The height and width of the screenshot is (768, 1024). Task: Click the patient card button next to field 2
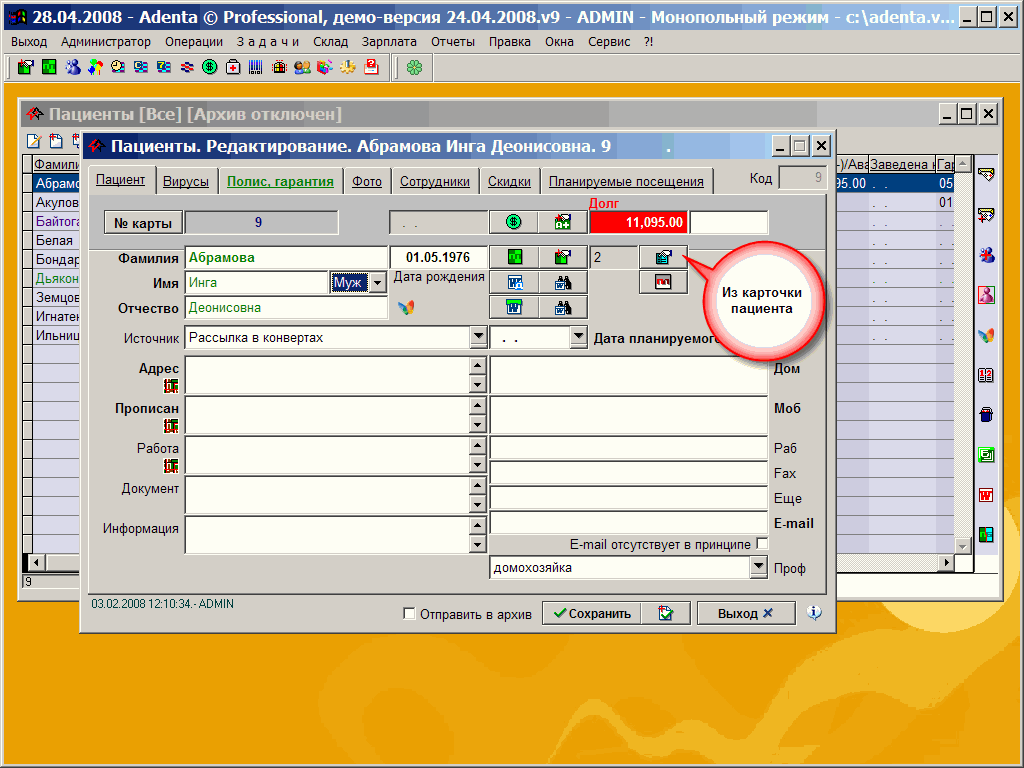pos(663,257)
